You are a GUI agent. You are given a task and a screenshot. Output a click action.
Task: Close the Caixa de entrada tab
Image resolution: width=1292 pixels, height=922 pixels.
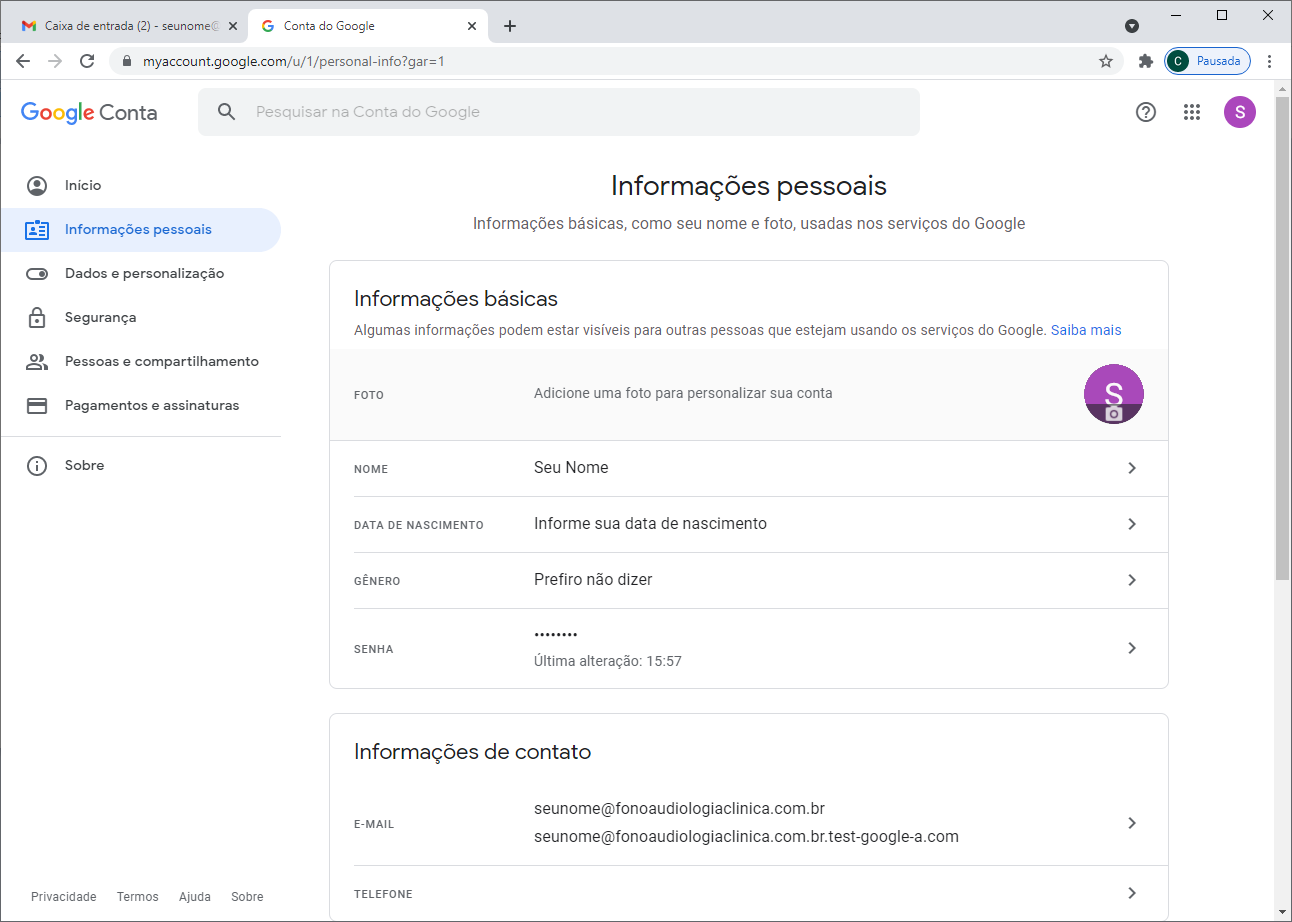pyautogui.click(x=232, y=26)
